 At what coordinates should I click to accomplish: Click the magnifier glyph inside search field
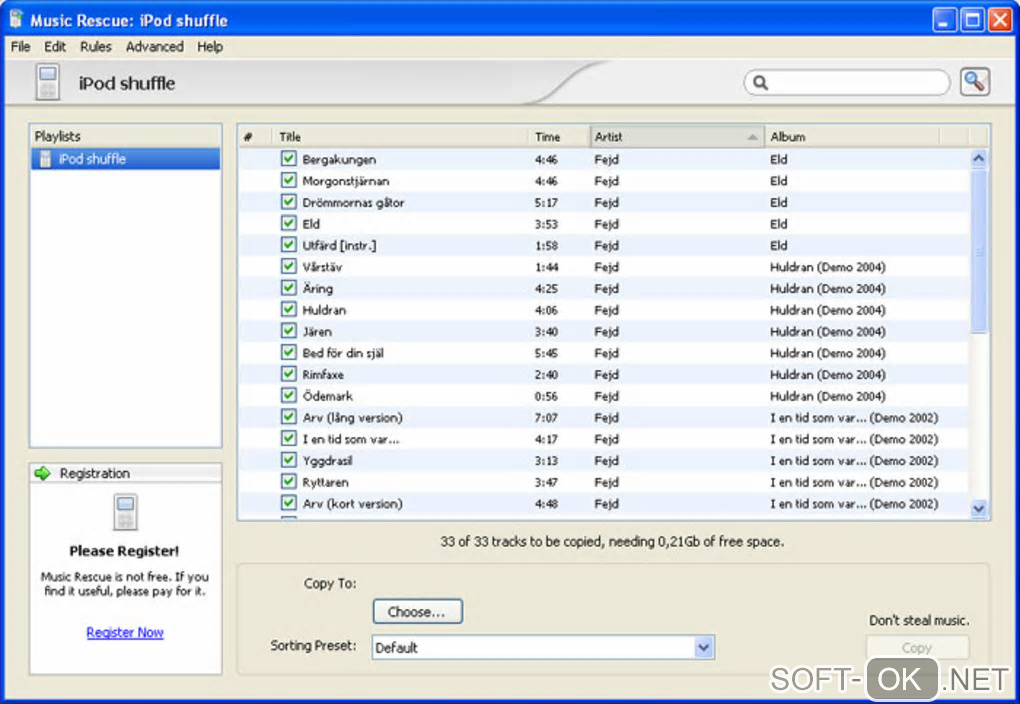tap(760, 83)
